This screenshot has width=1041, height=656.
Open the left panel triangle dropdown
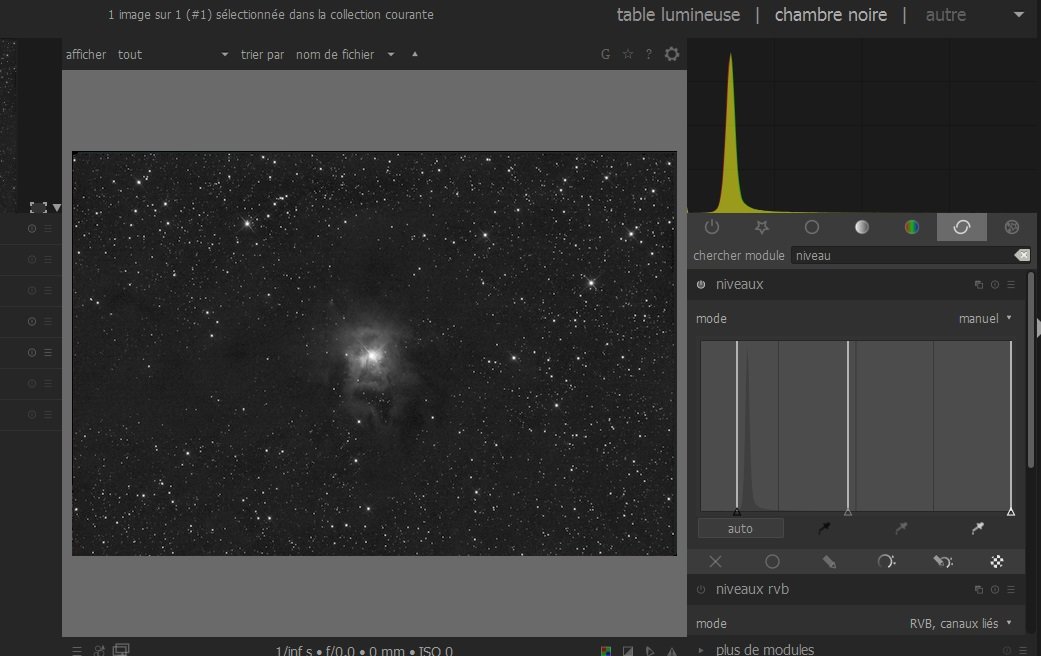point(57,208)
